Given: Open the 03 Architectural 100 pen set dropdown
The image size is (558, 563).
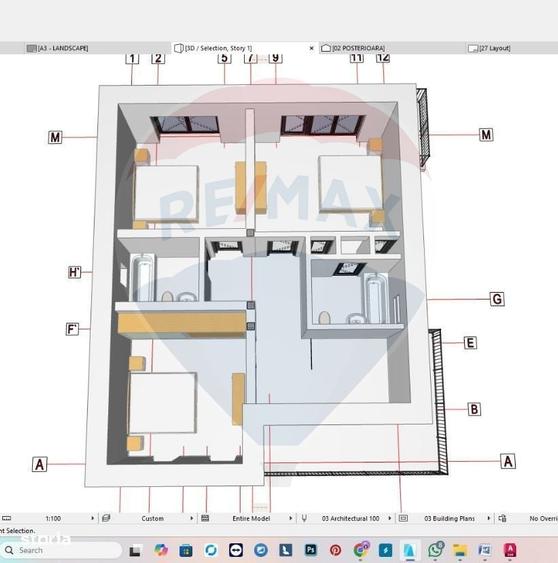Looking at the screenshot, I should coord(350,518).
